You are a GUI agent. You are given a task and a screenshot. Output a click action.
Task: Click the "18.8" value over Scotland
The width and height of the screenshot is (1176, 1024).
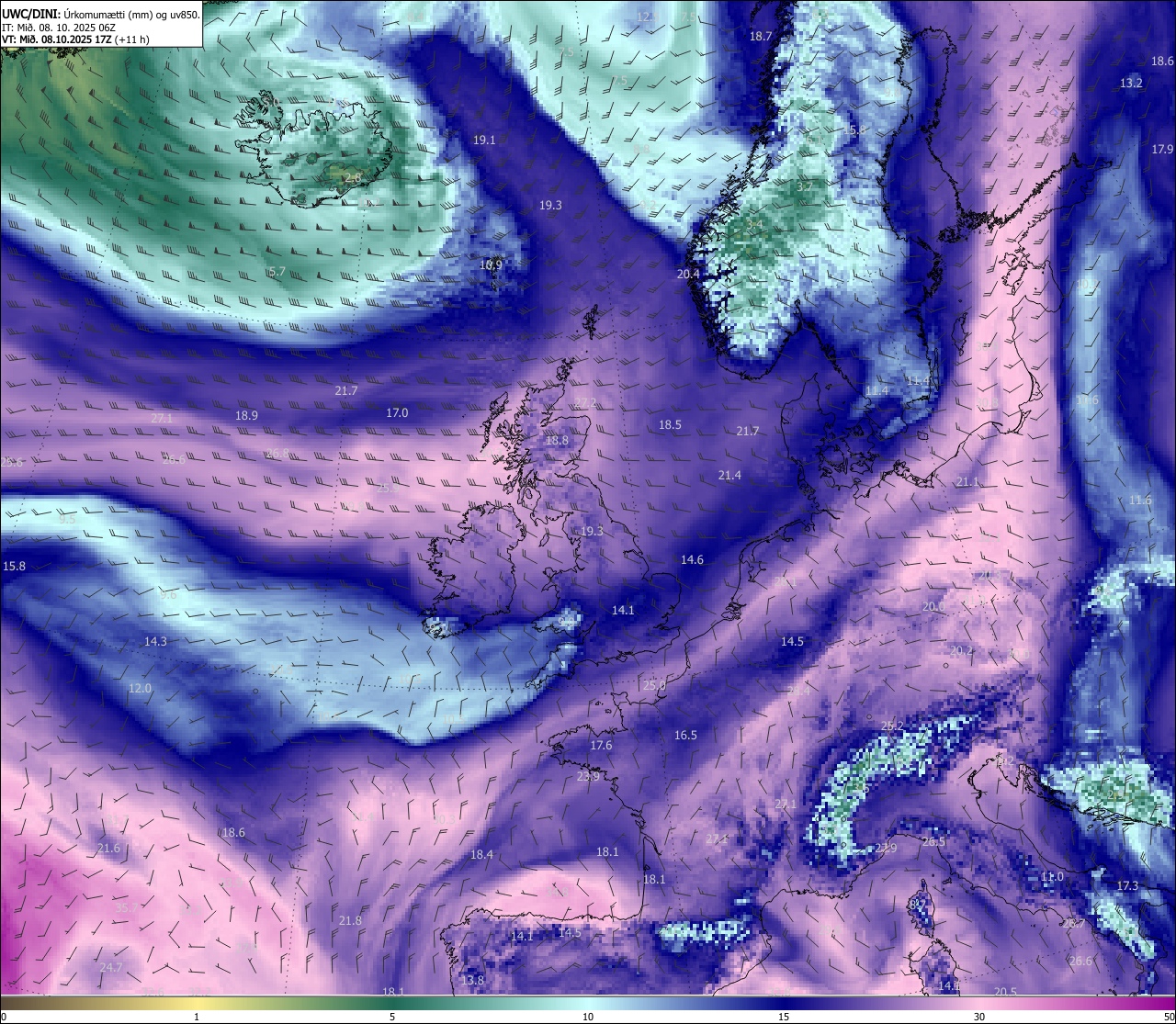pos(557,441)
